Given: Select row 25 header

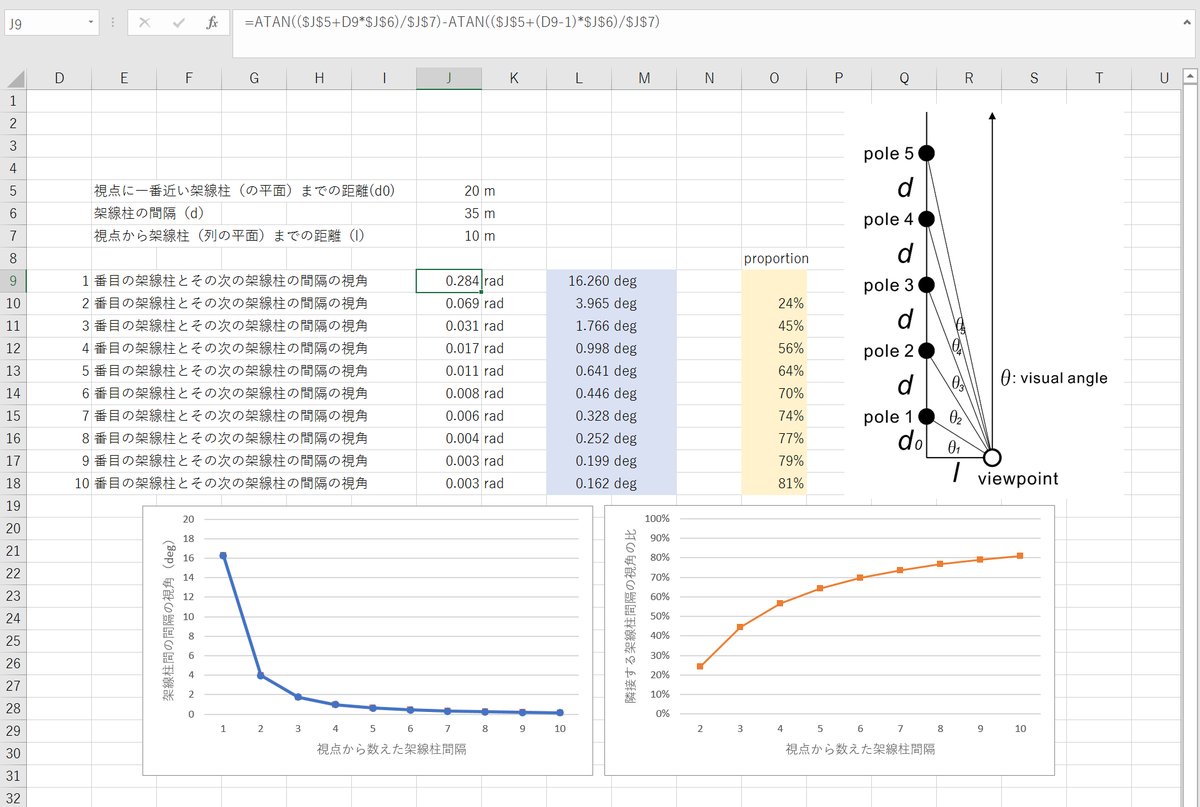Looking at the screenshot, I should (12, 641).
